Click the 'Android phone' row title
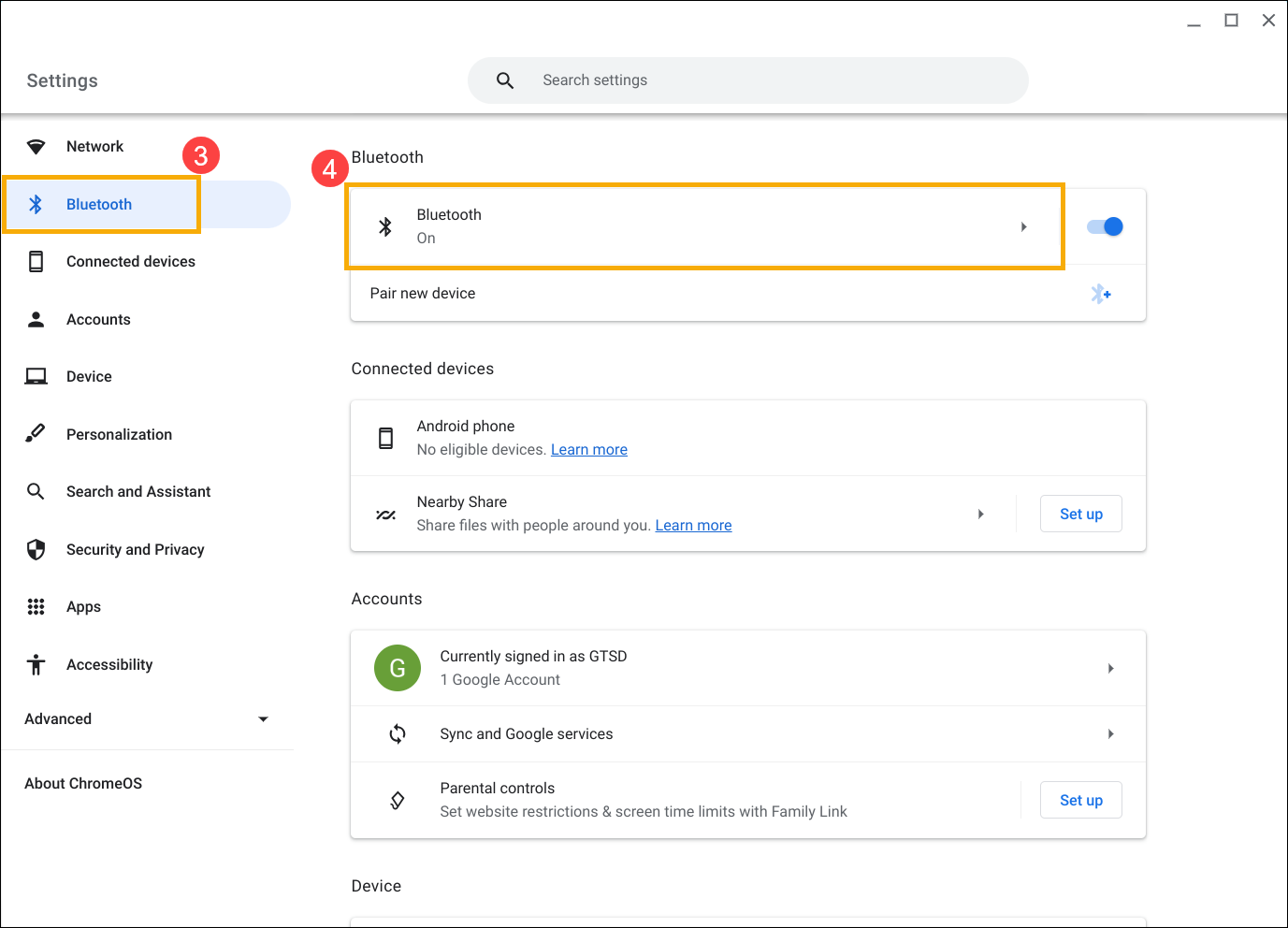Image resolution: width=1288 pixels, height=928 pixels. tap(466, 427)
